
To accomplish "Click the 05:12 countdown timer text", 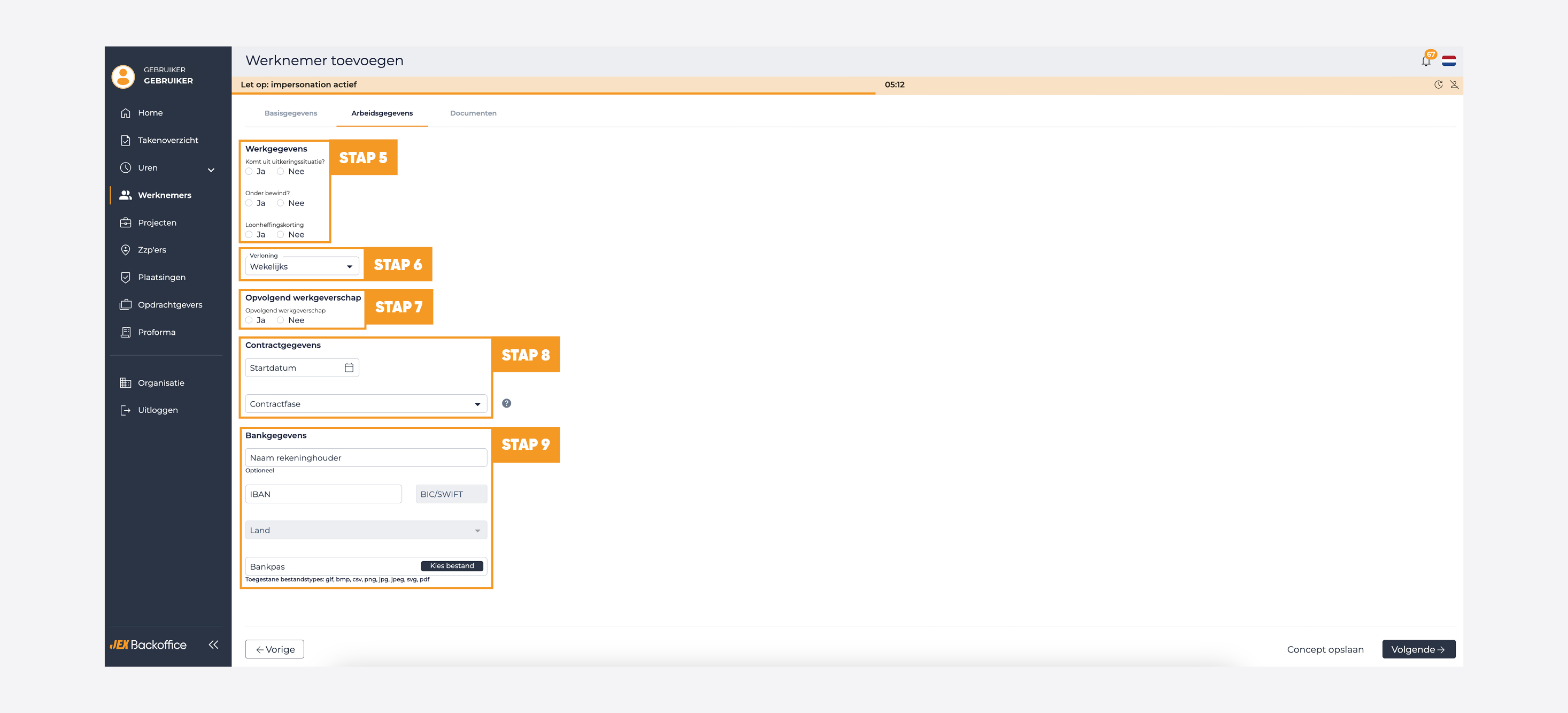I will [894, 85].
